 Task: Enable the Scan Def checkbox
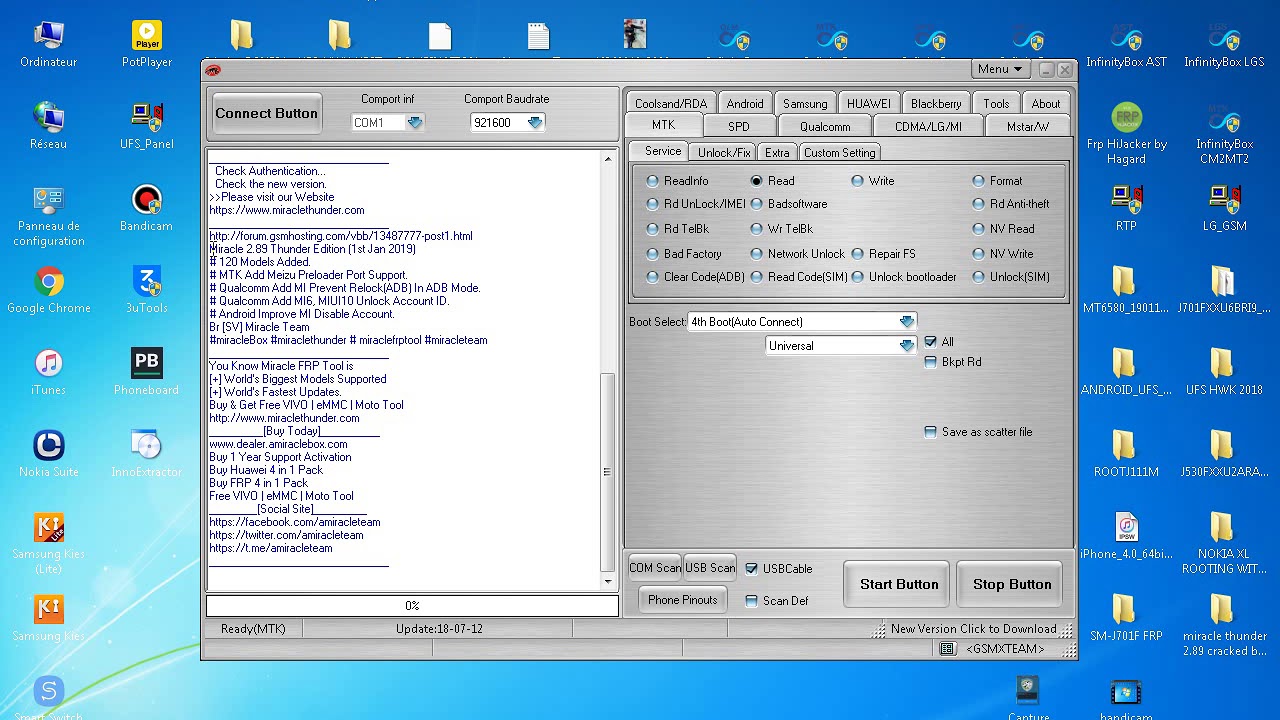752,601
